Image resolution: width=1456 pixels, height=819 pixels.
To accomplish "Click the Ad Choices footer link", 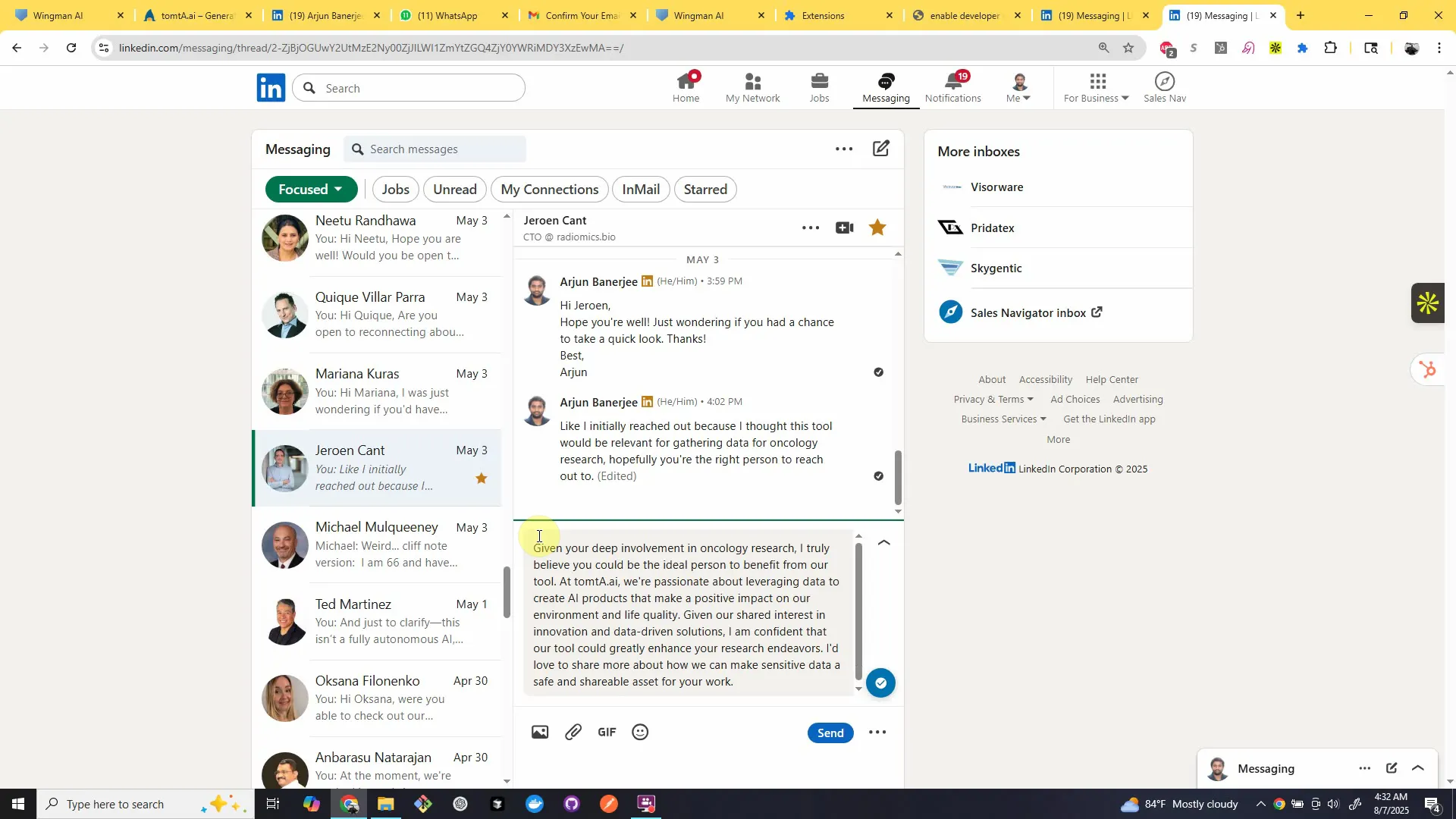I will coord(1075,400).
